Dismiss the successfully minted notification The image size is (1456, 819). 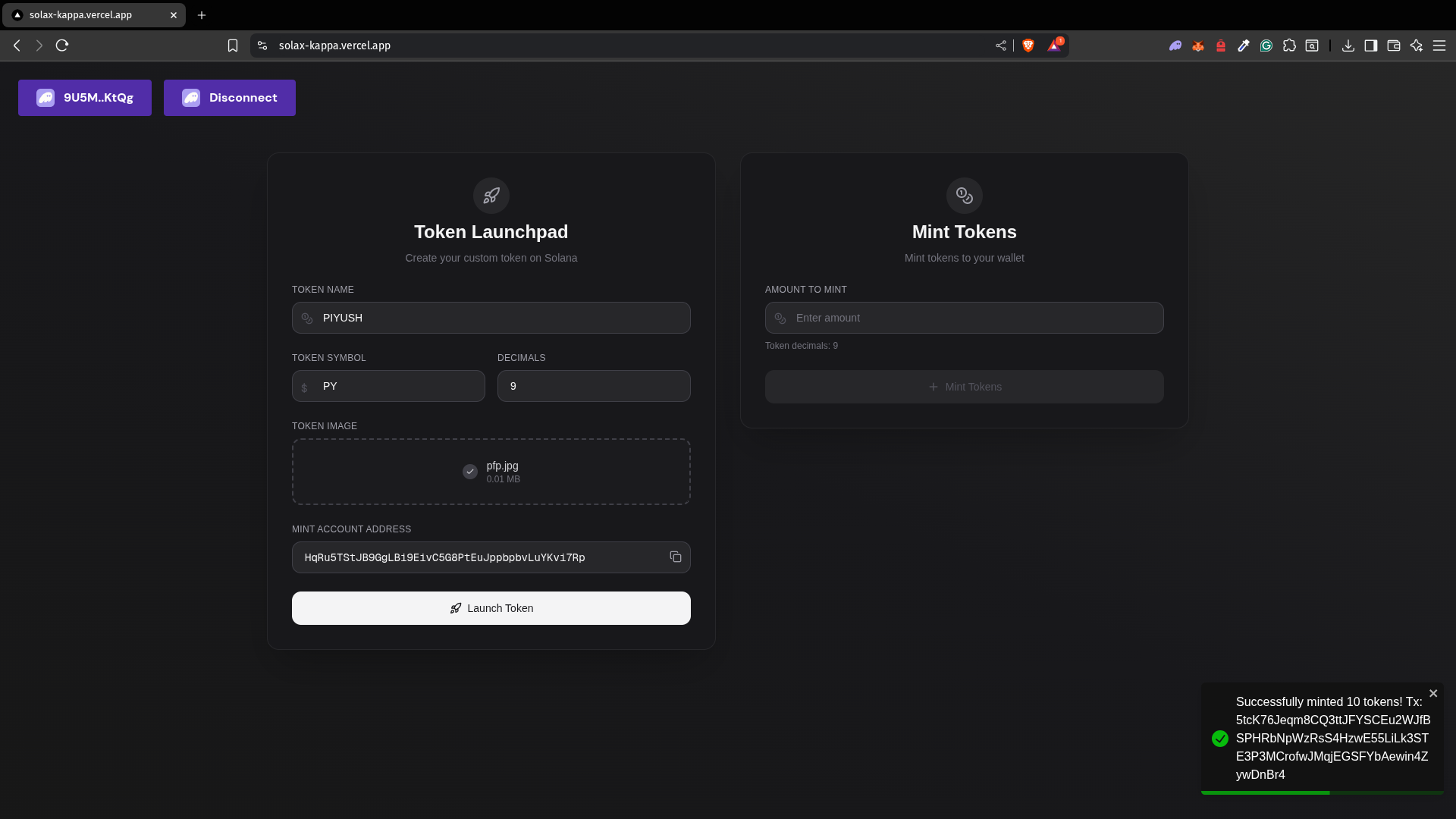(1433, 693)
